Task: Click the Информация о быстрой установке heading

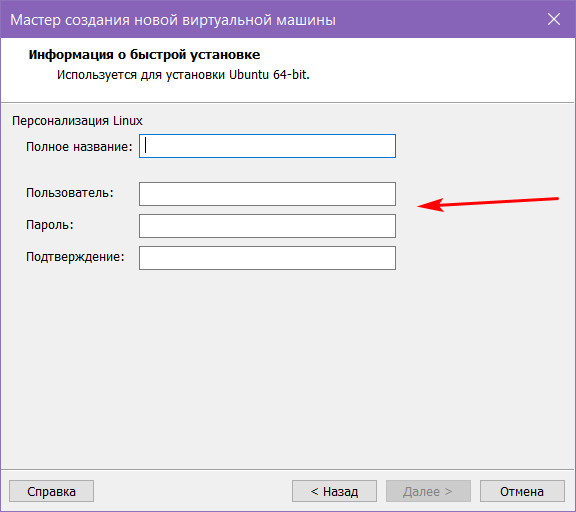Action: click(144, 55)
